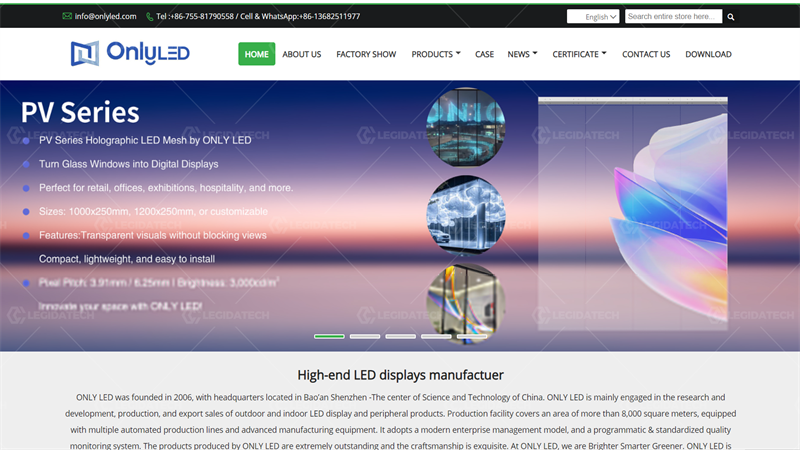Image resolution: width=800 pixels, height=450 pixels.
Task: Click the green phone icon
Action: click(x=149, y=17)
